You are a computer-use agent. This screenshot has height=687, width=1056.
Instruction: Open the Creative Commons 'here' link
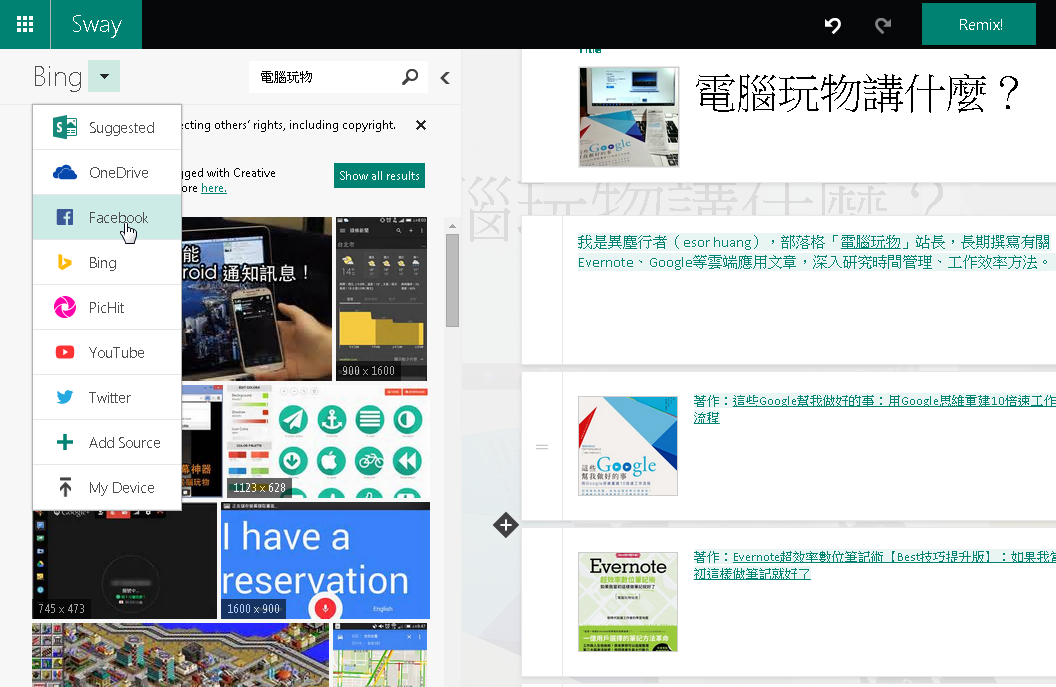213,188
